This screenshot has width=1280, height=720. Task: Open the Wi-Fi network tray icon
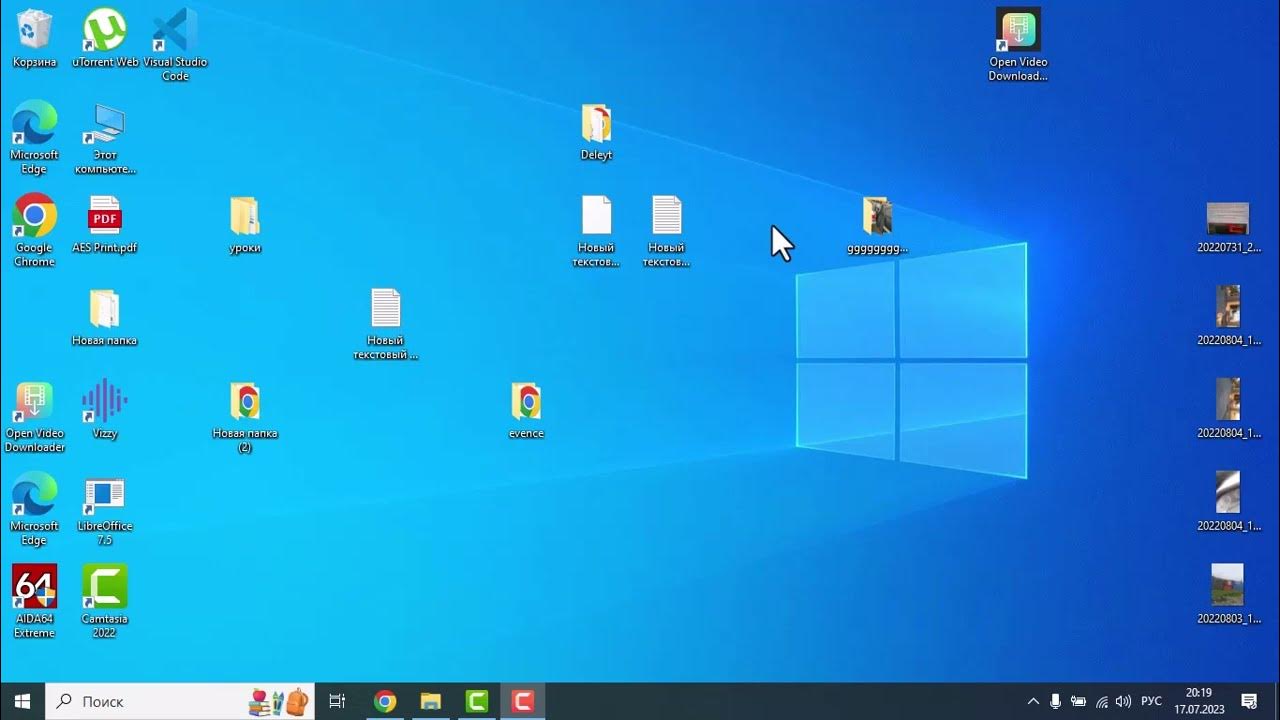point(1101,701)
